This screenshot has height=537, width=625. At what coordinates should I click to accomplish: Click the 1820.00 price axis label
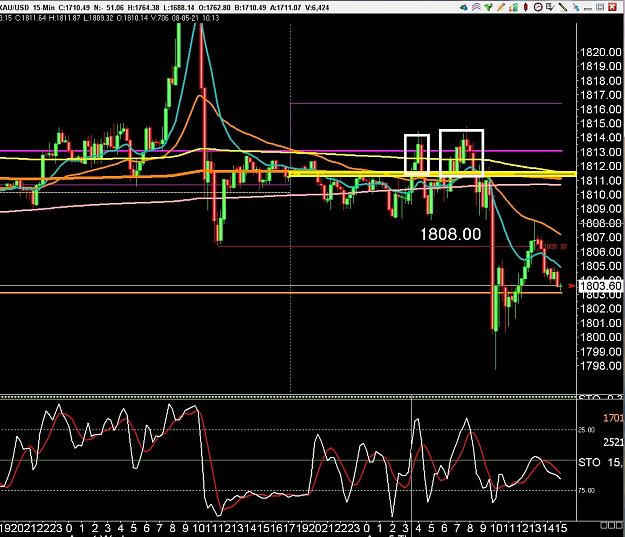pos(601,52)
